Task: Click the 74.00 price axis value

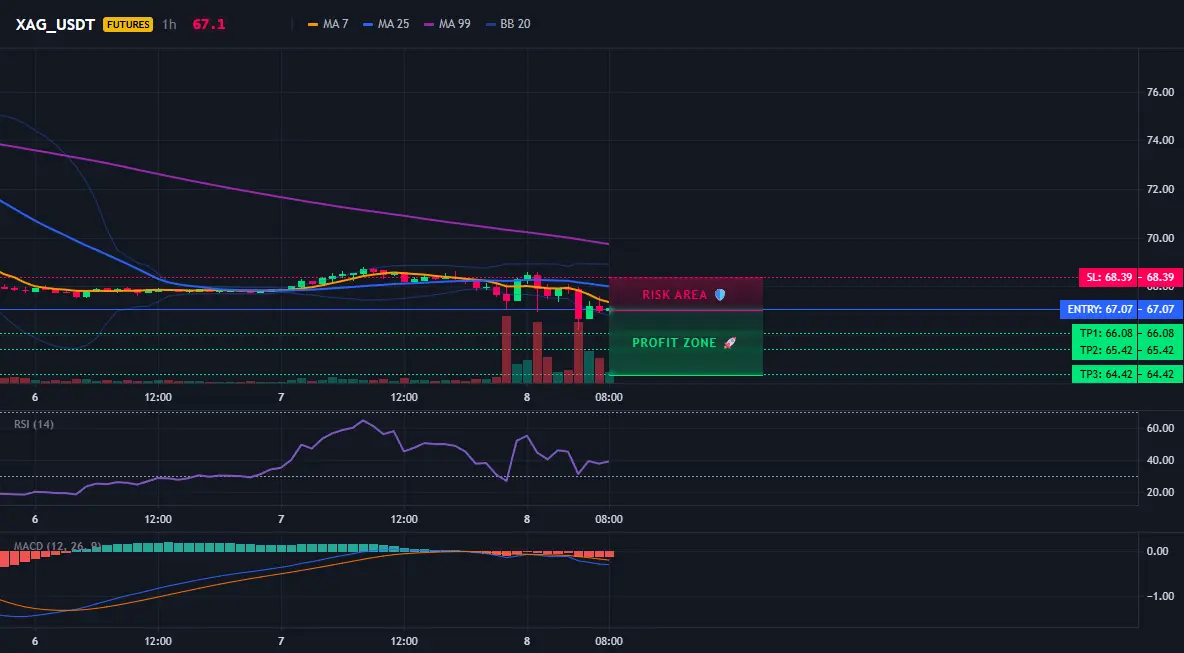Action: (x=1161, y=140)
